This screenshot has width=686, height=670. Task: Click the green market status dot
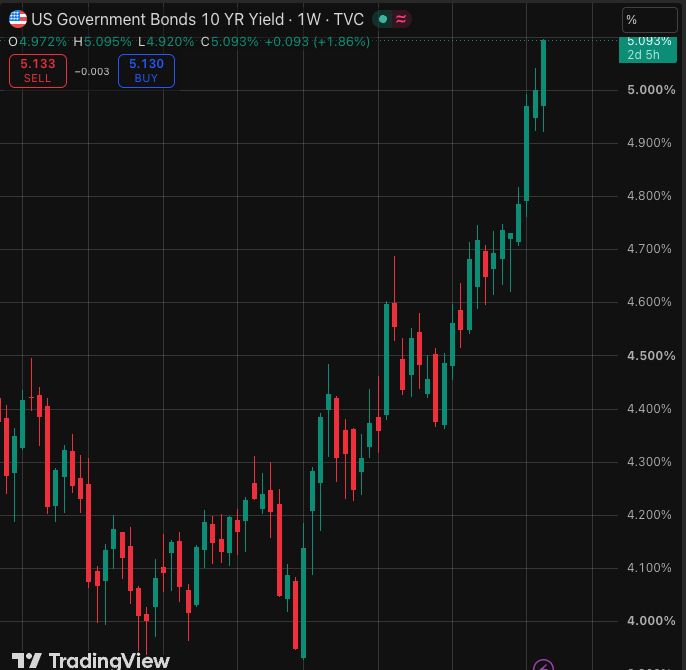(x=383, y=19)
